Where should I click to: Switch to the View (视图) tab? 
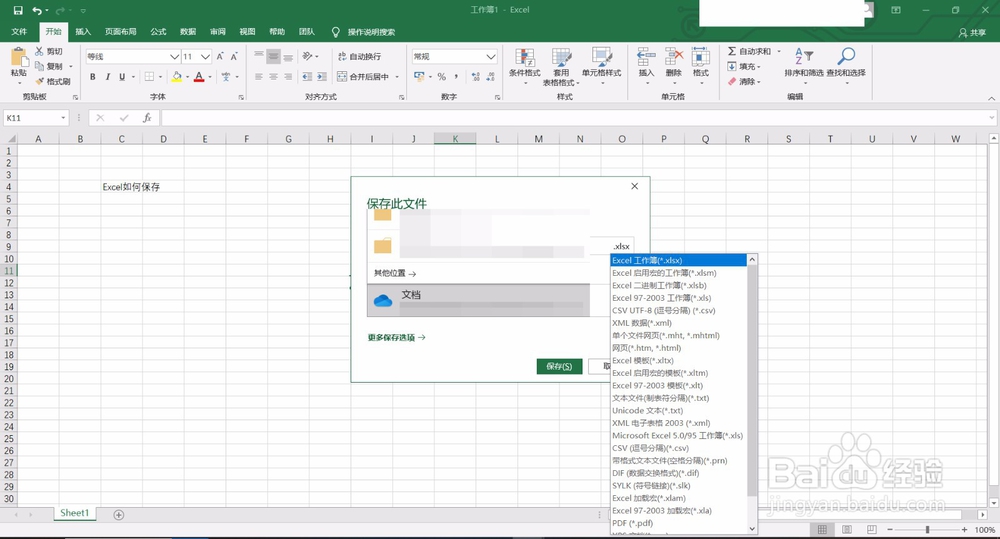[247, 32]
